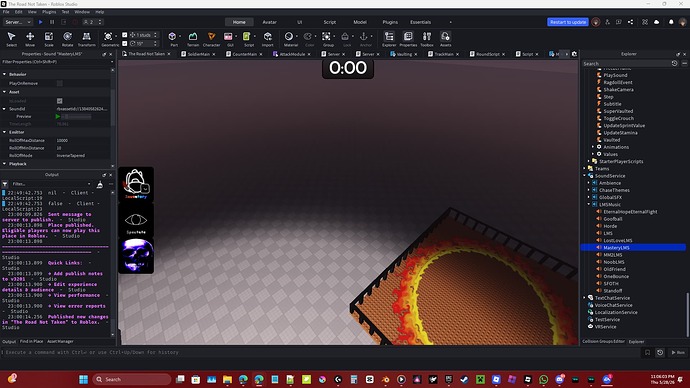Click Restart to update button
This screenshot has height=388, width=690.
[x=568, y=22]
